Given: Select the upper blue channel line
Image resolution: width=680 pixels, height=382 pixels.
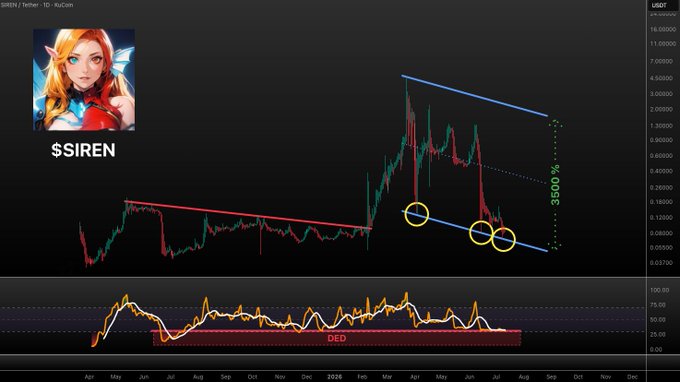Looking at the screenshot, I should [x=474, y=96].
